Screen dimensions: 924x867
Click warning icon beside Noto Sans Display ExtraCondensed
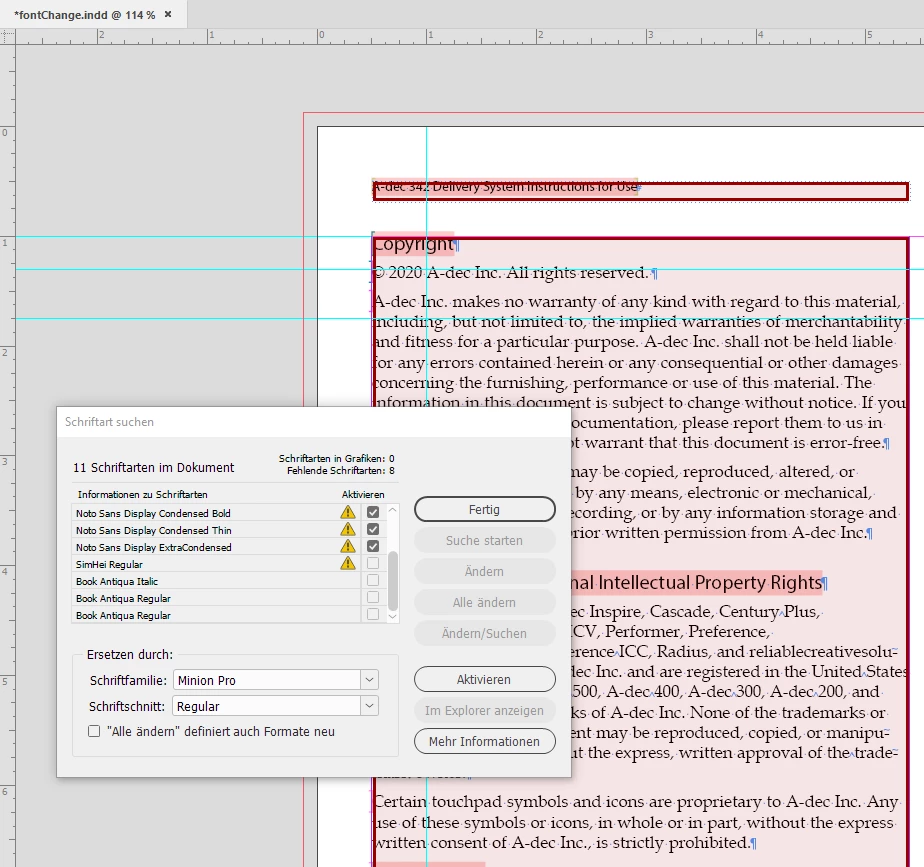(348, 546)
